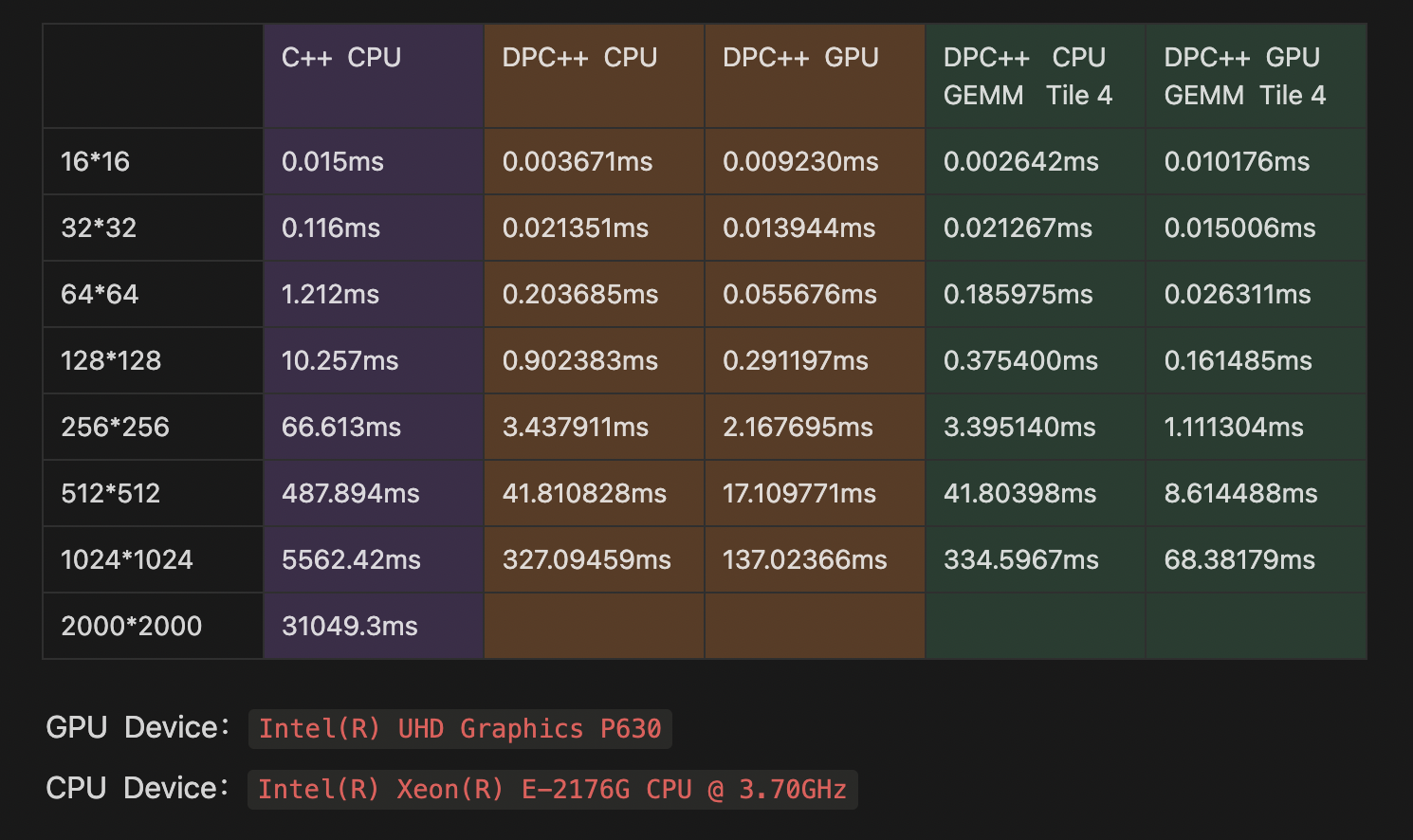The image size is (1413, 840).
Task: Select the DPC++ GPU GEMM Tile 4 header
Action: click(x=1245, y=76)
